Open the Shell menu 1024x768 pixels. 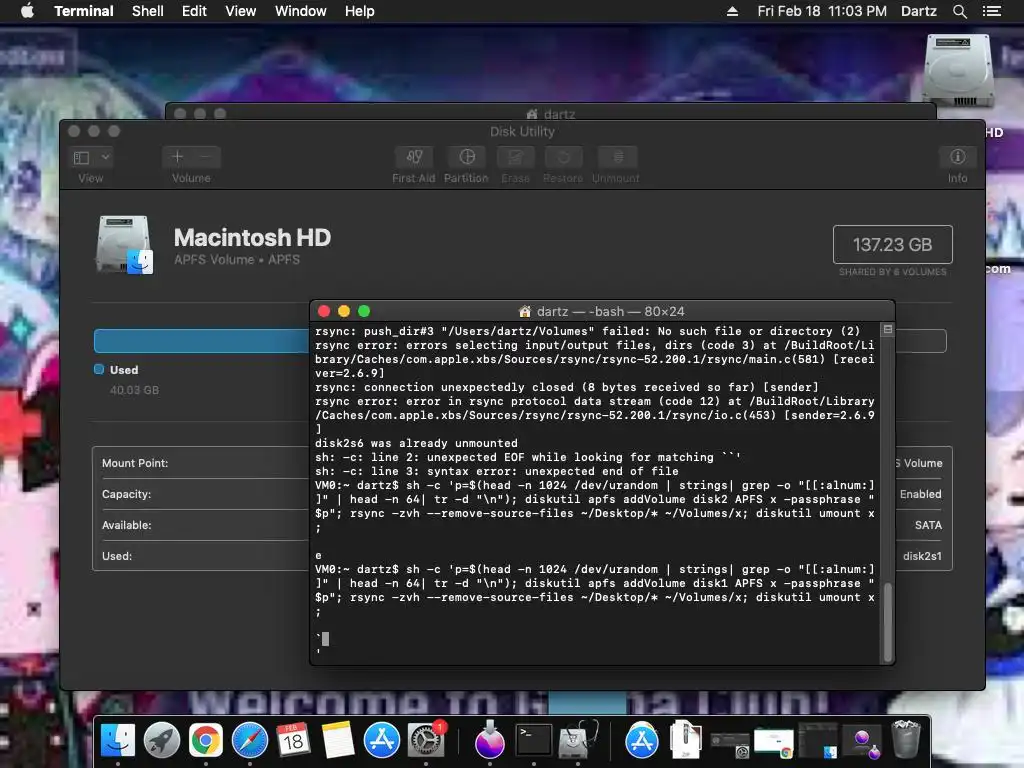[x=148, y=11]
